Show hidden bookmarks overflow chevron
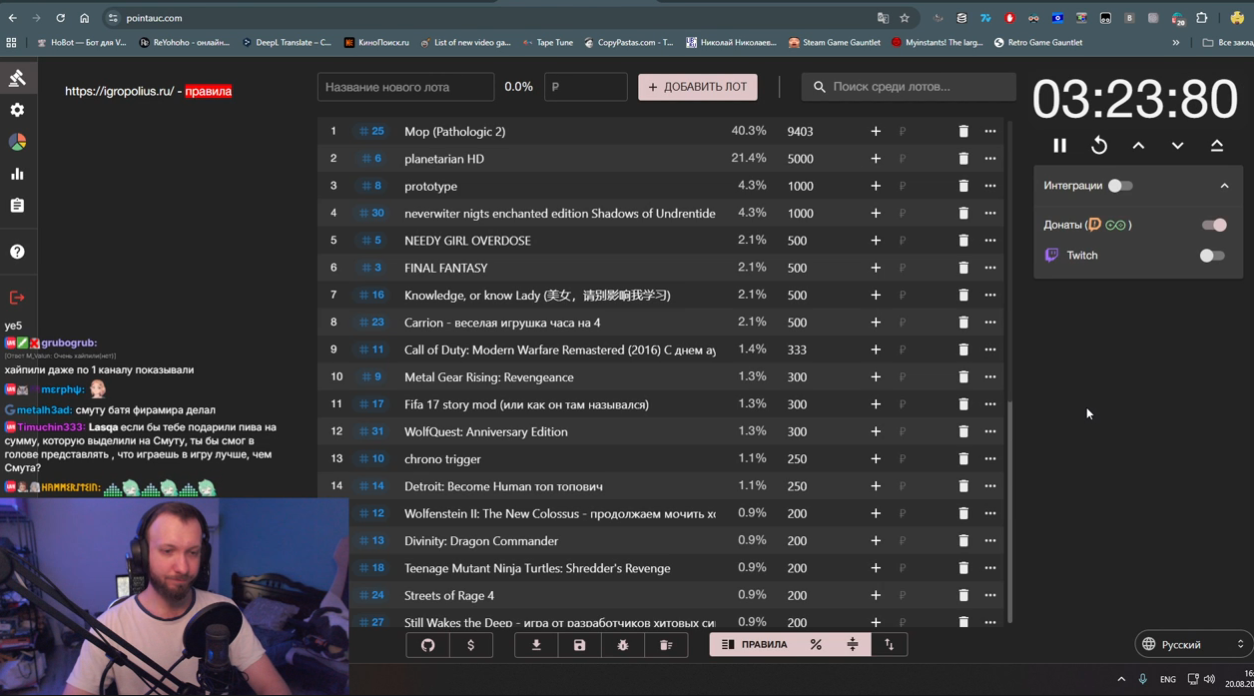The image size is (1254, 696). pyautogui.click(x=1176, y=43)
